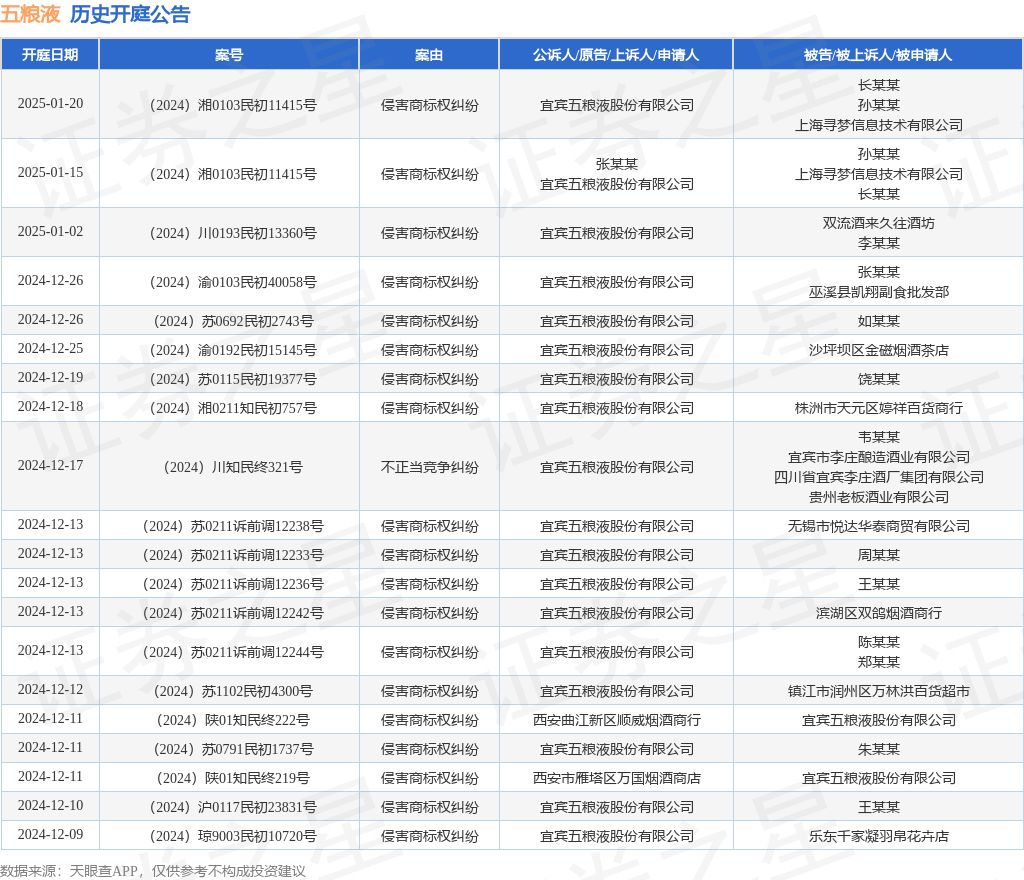Select defendant 沙坪坝区金磁烟酒茶店
1024x880 pixels.
[x=878, y=350]
